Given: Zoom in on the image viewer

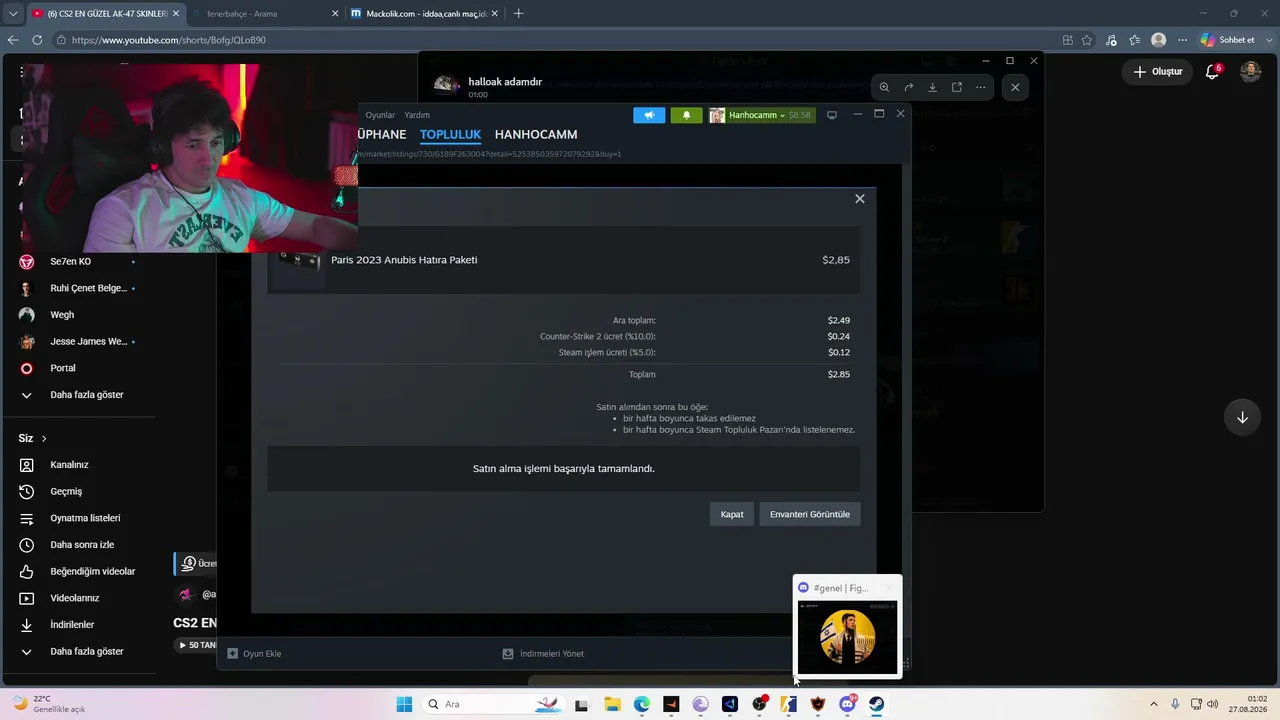Looking at the screenshot, I should tap(884, 87).
